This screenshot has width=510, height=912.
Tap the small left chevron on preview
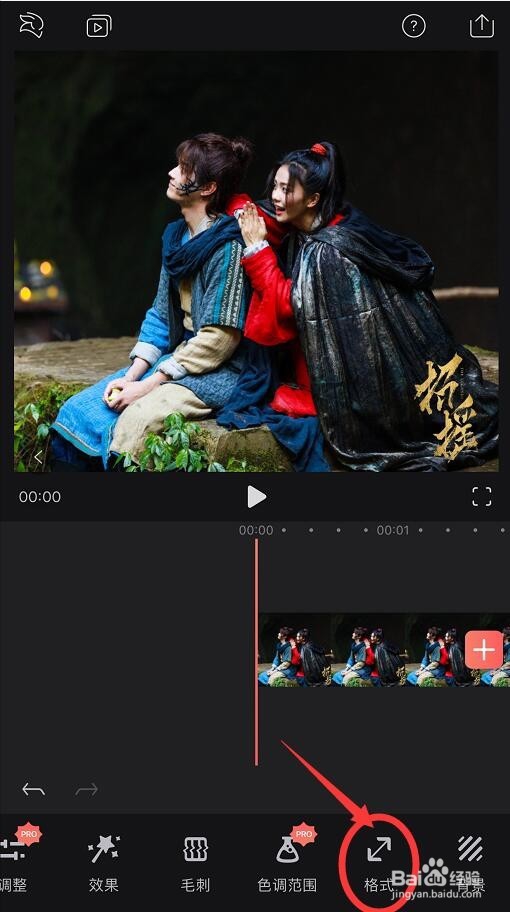38,457
